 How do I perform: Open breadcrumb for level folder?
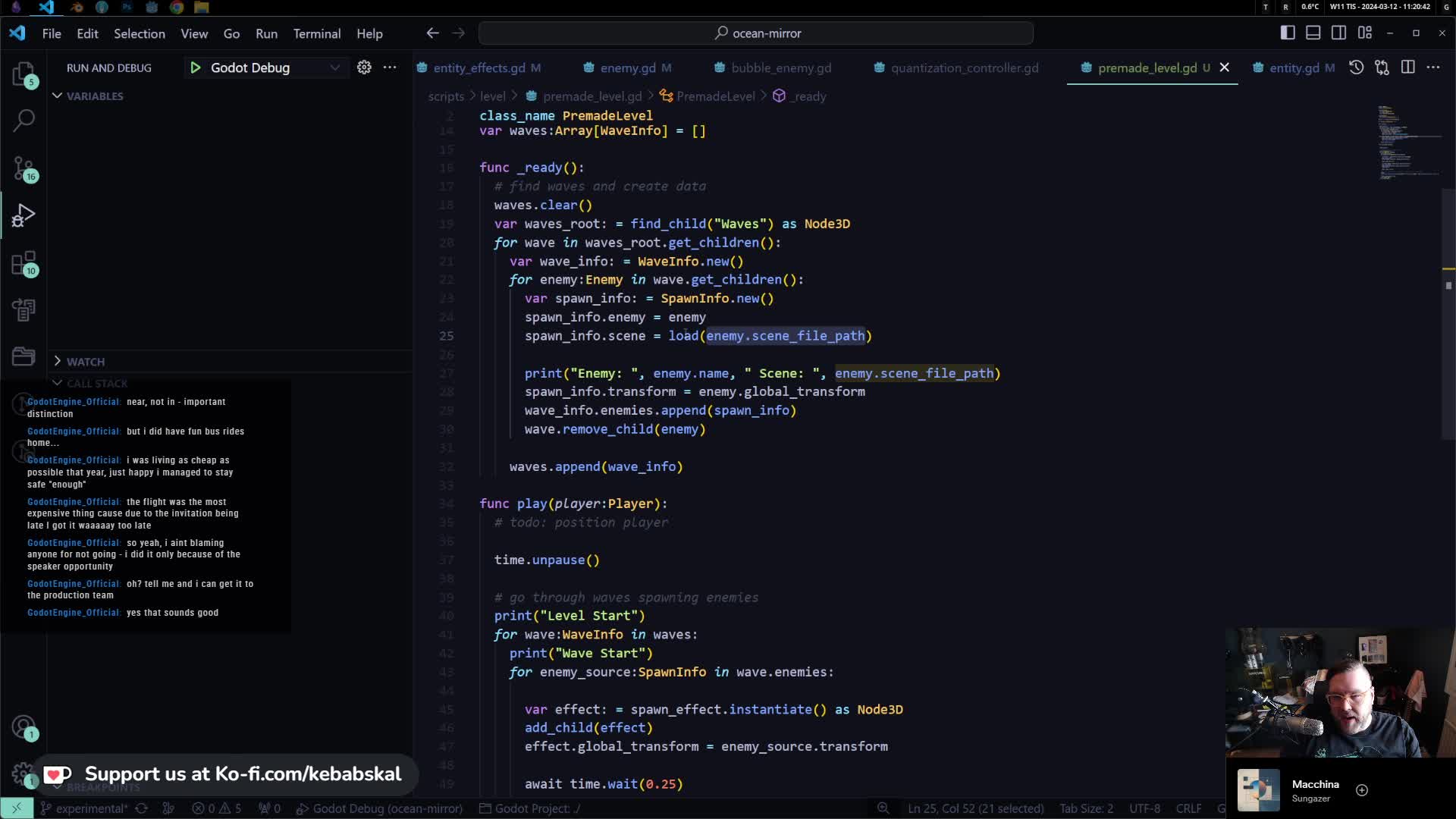[492, 96]
